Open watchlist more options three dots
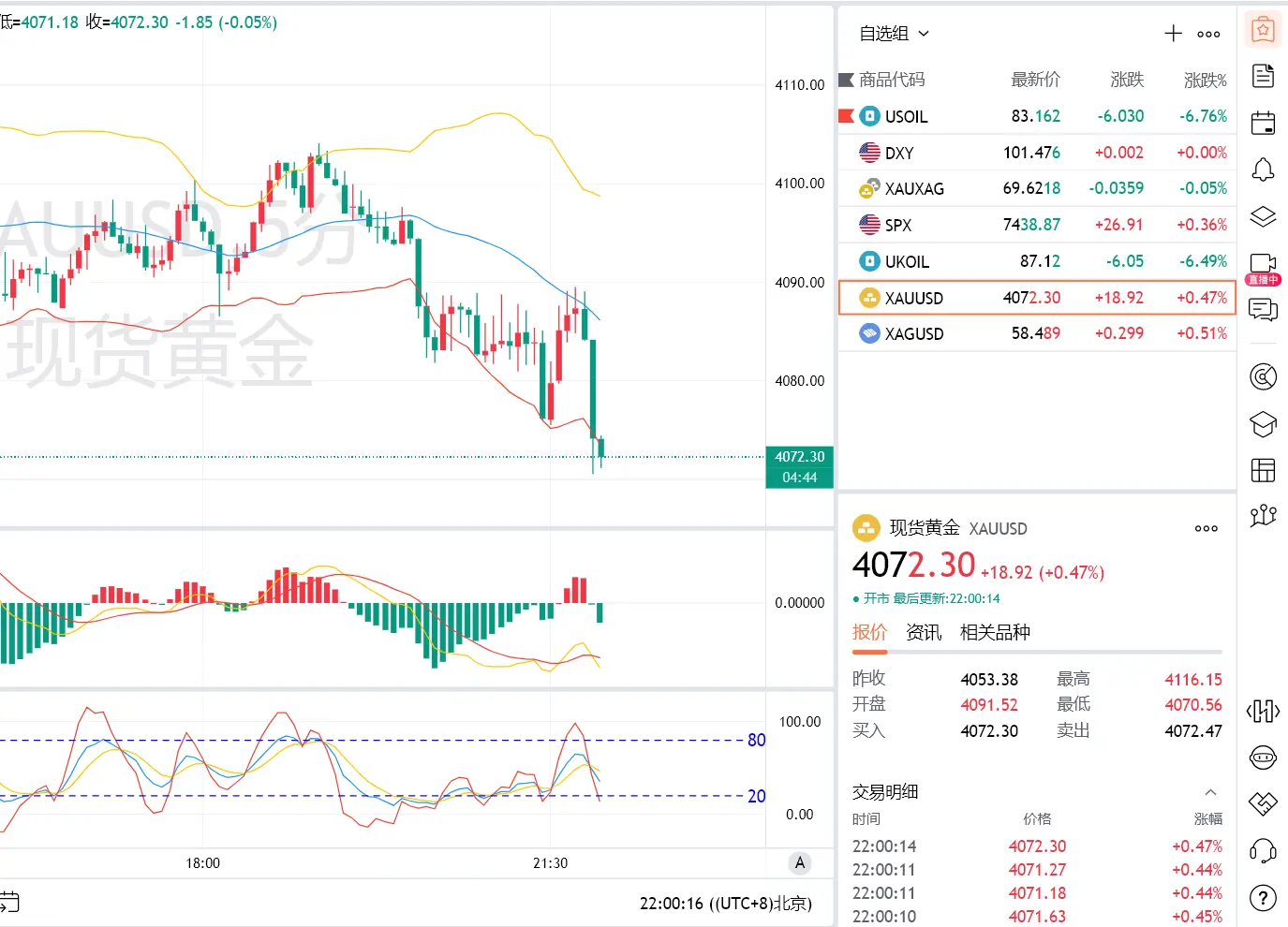This screenshot has width=1288, height=927. tap(1208, 35)
